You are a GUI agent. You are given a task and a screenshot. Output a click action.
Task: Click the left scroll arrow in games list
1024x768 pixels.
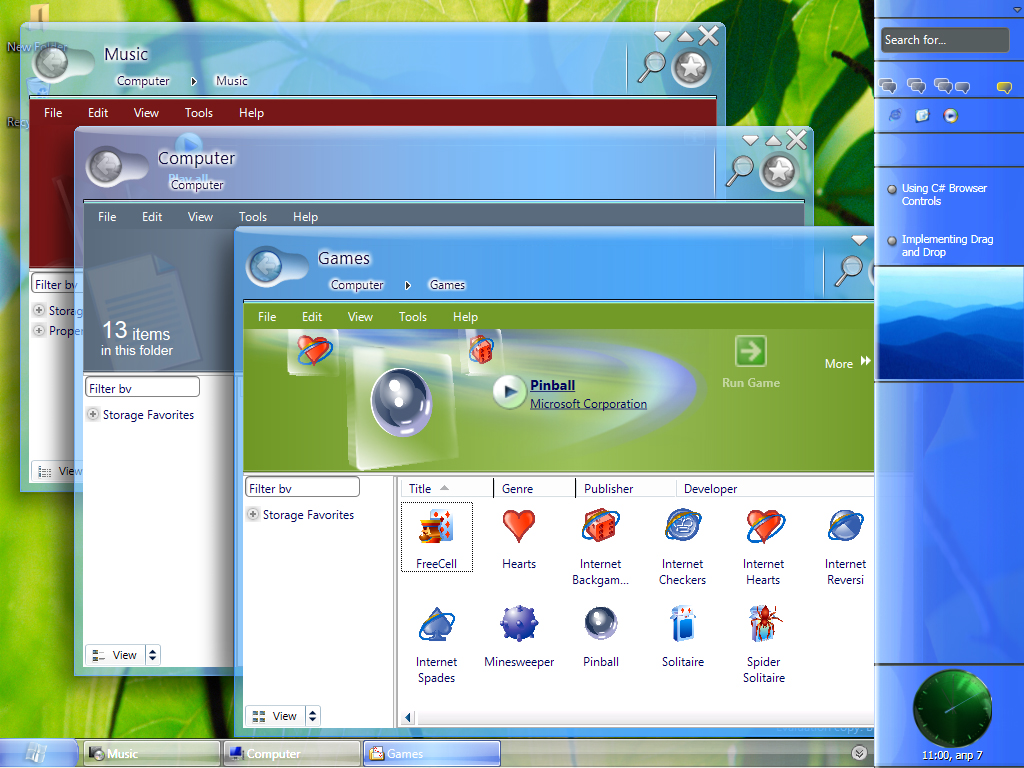click(x=408, y=718)
